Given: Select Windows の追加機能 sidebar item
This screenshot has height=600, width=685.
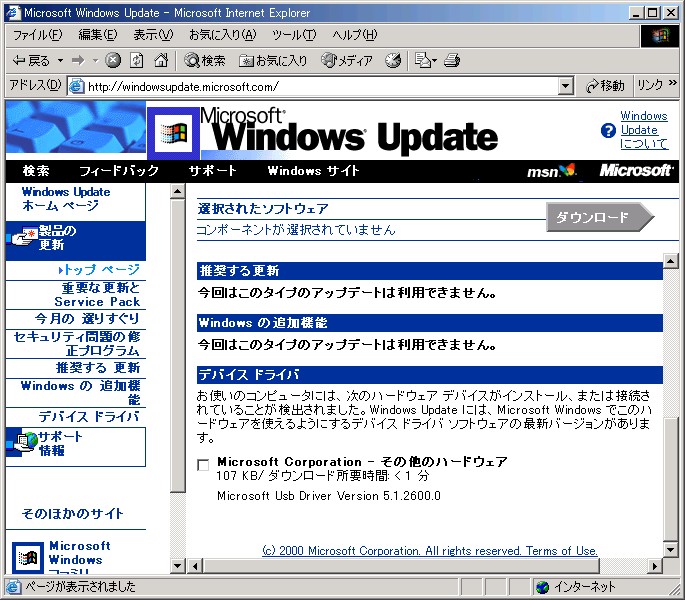Looking at the screenshot, I should (80, 392).
